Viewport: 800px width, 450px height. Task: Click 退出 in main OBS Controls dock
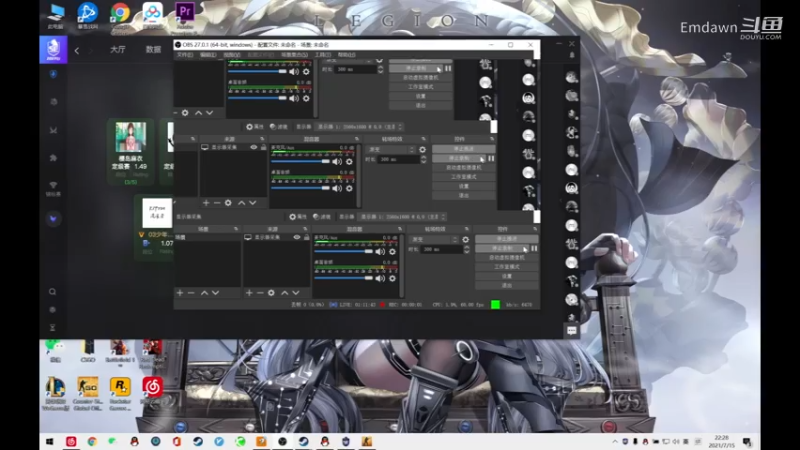[507, 285]
